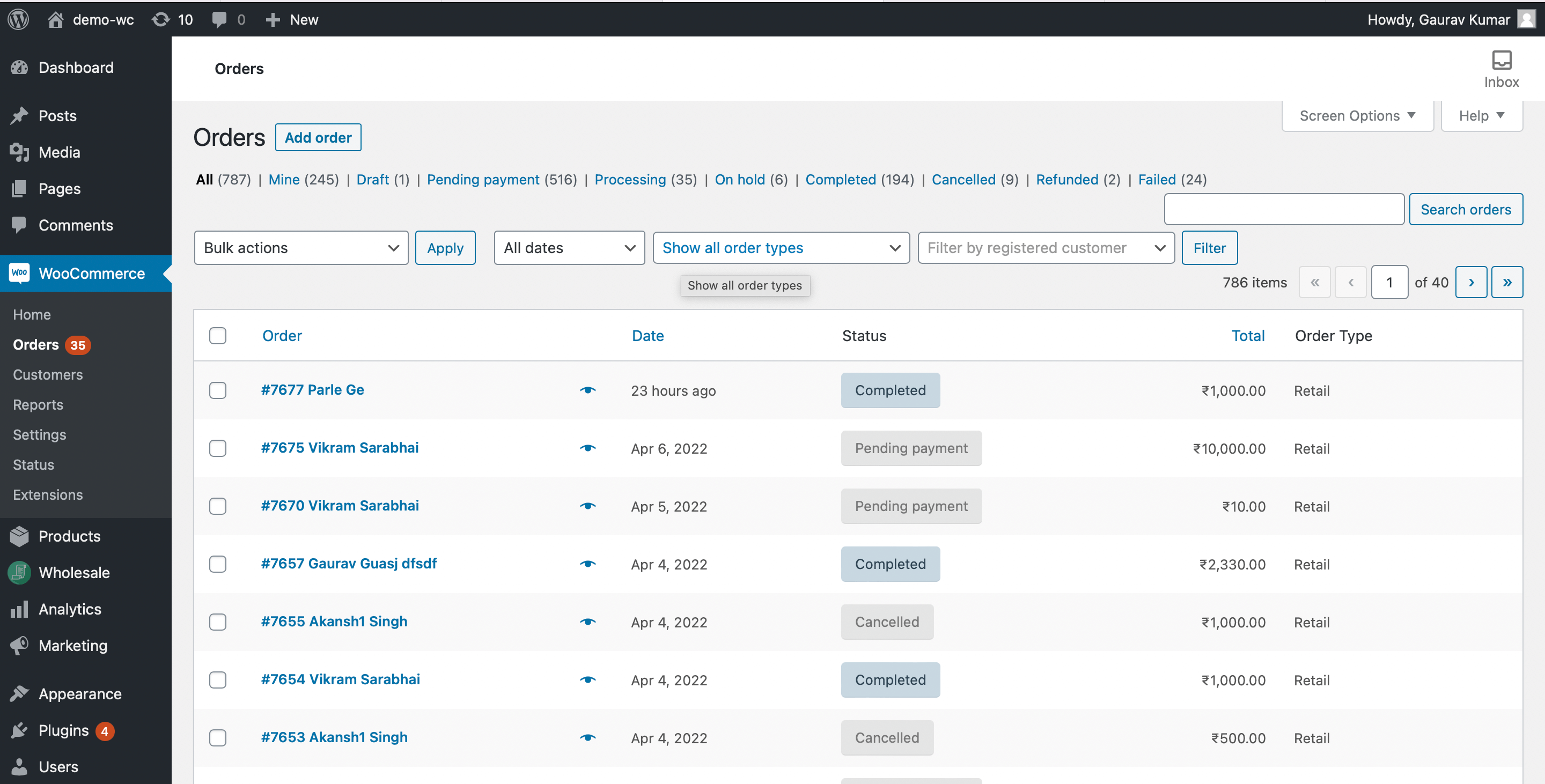Click the search orders text field
1545x784 pixels.
pos(1284,209)
